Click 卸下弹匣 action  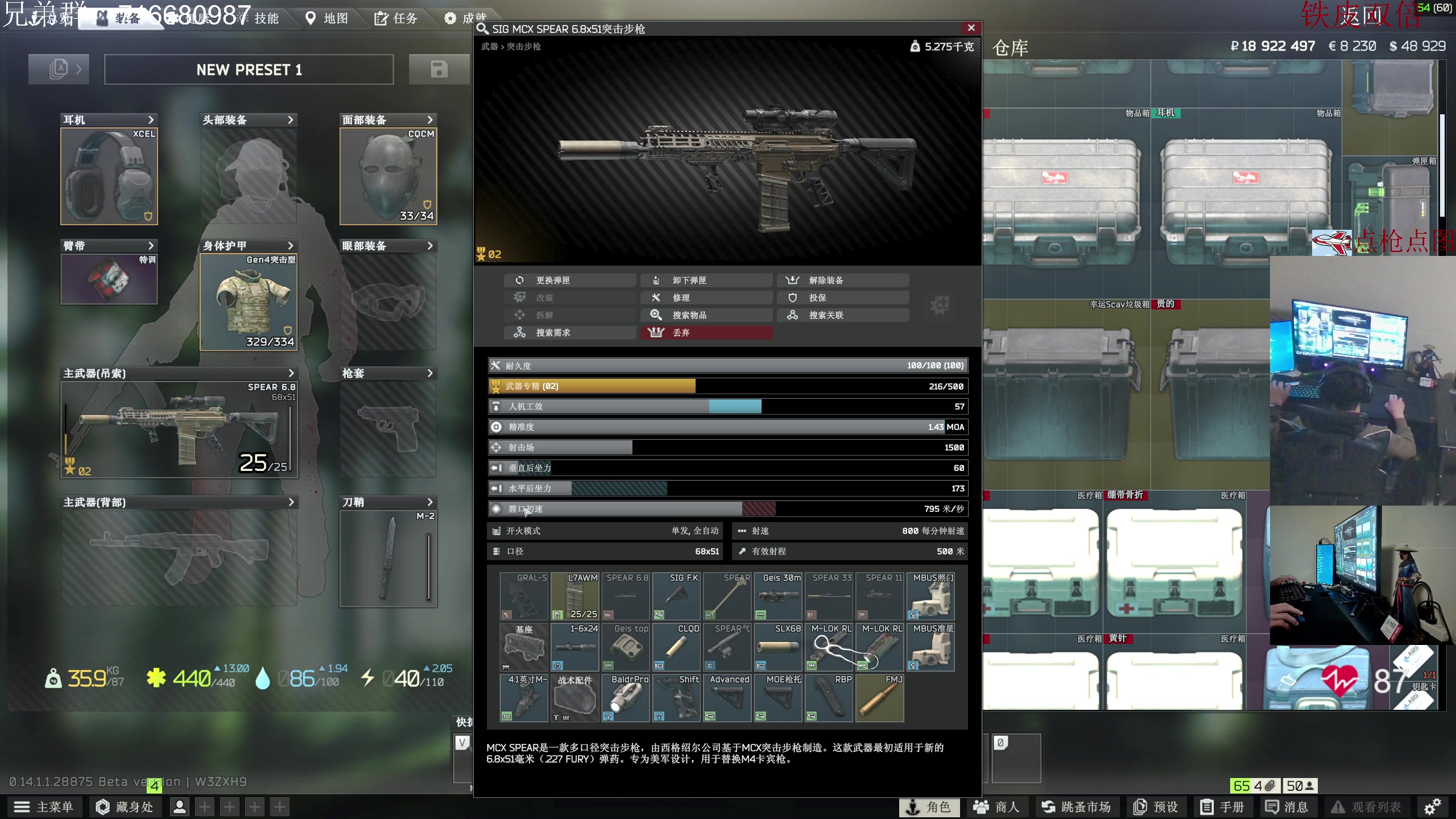coord(706,280)
